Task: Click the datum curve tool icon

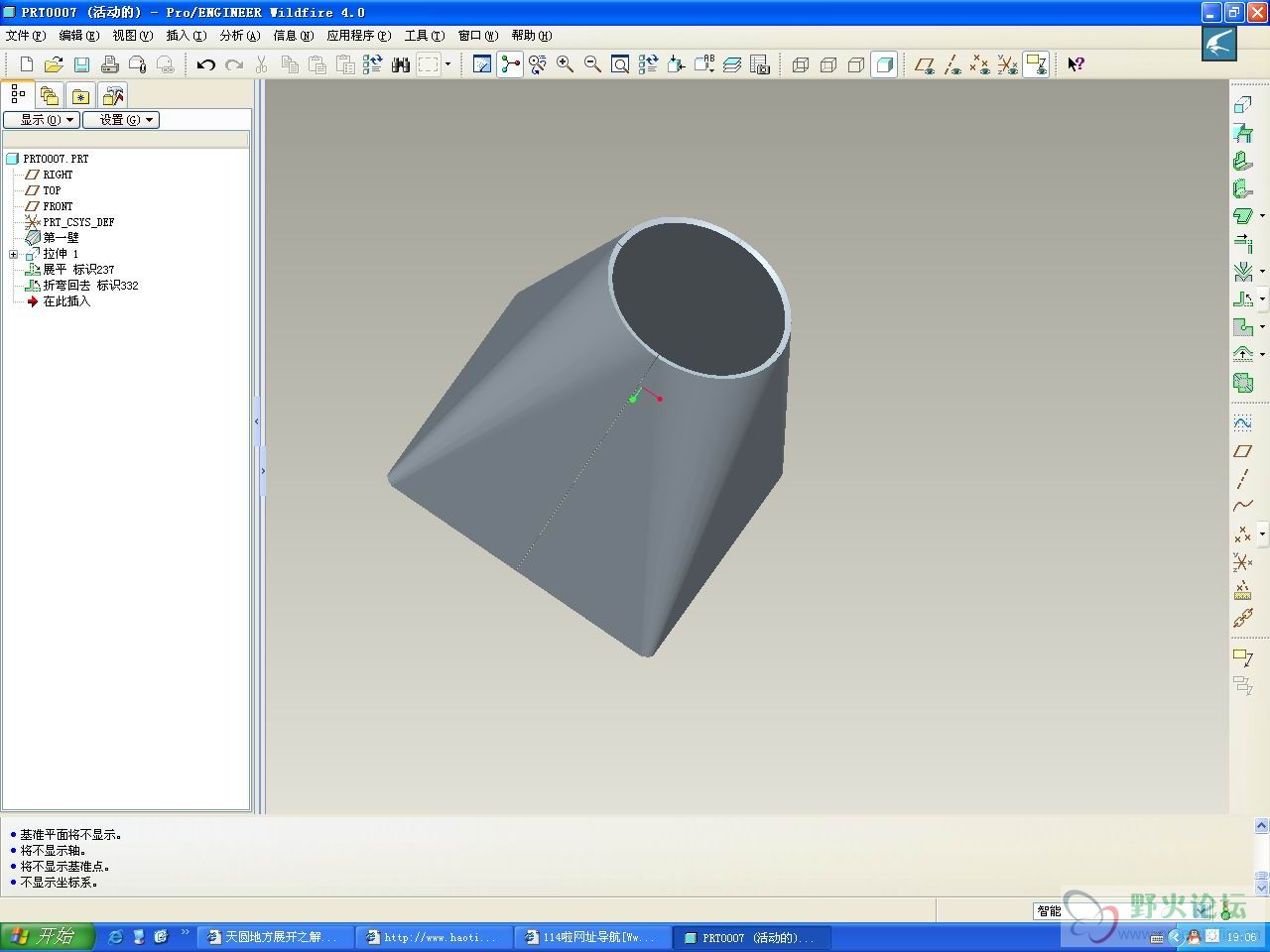Action: pos(1242,507)
